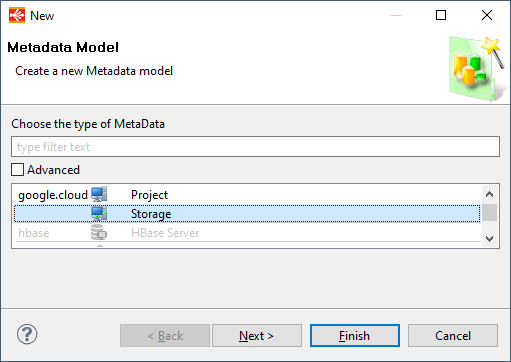
Task: Select the Storage metadata type
Action: (247, 214)
